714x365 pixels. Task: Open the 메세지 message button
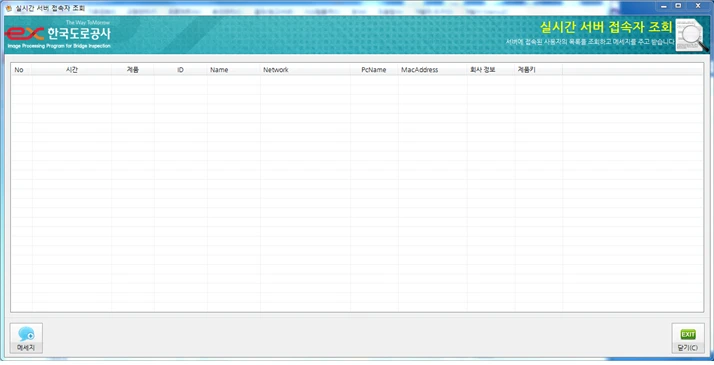point(26,338)
